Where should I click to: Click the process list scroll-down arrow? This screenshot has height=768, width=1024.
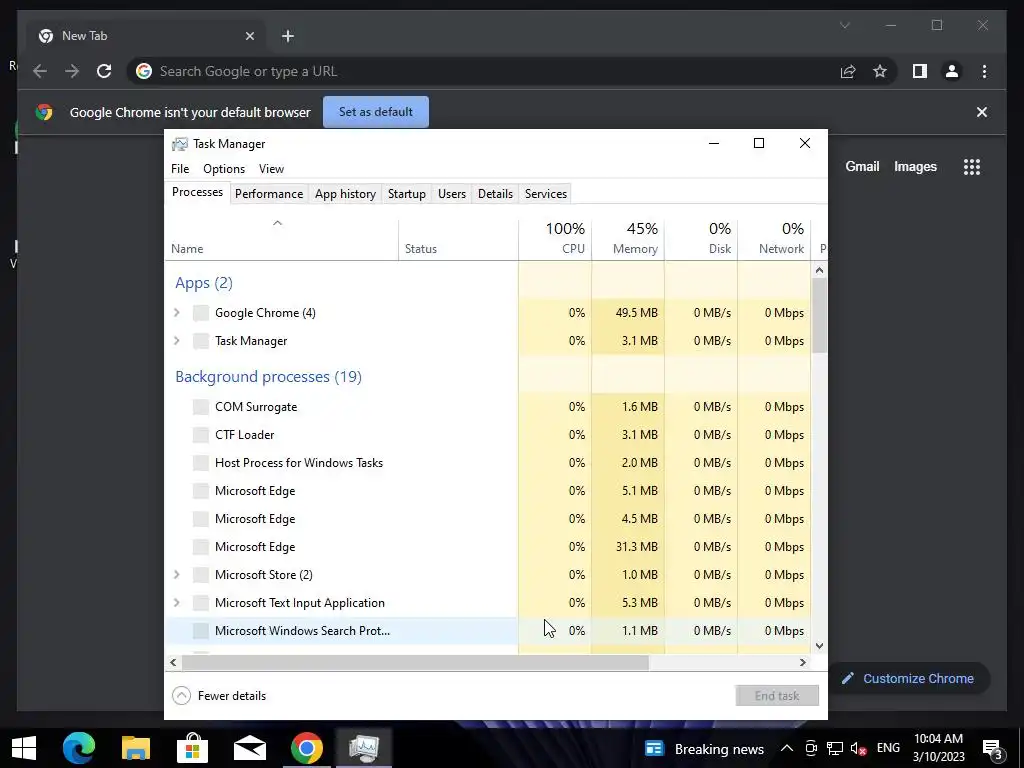(x=820, y=646)
